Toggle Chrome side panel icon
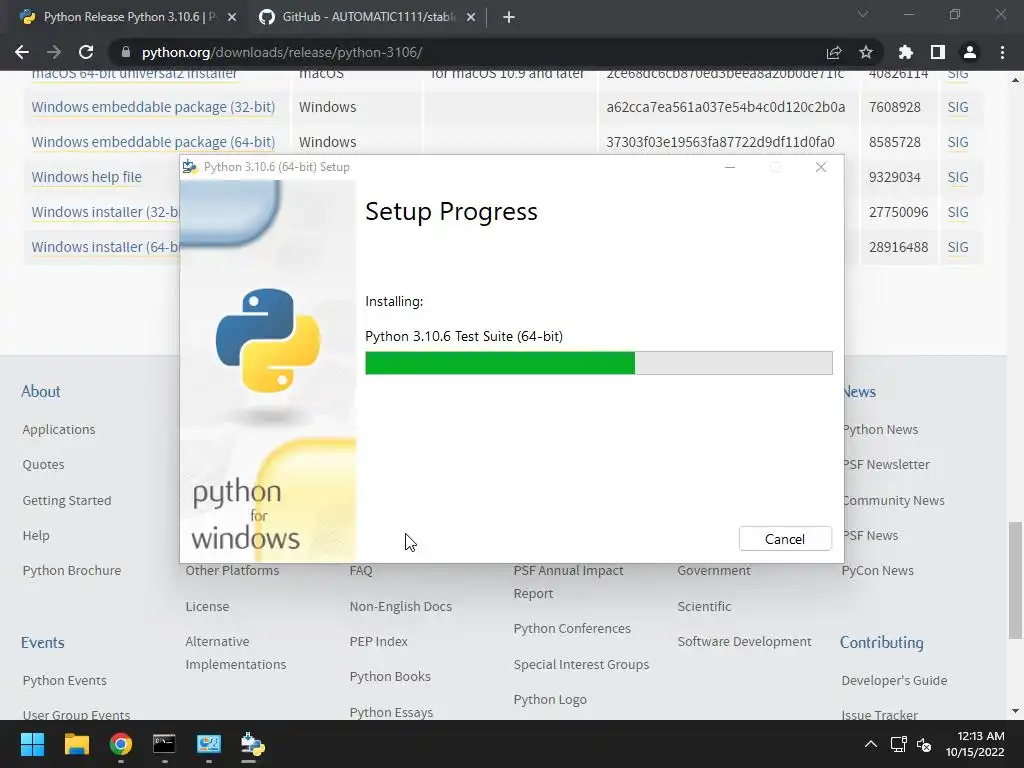Image resolution: width=1024 pixels, height=768 pixels. coord(938,52)
